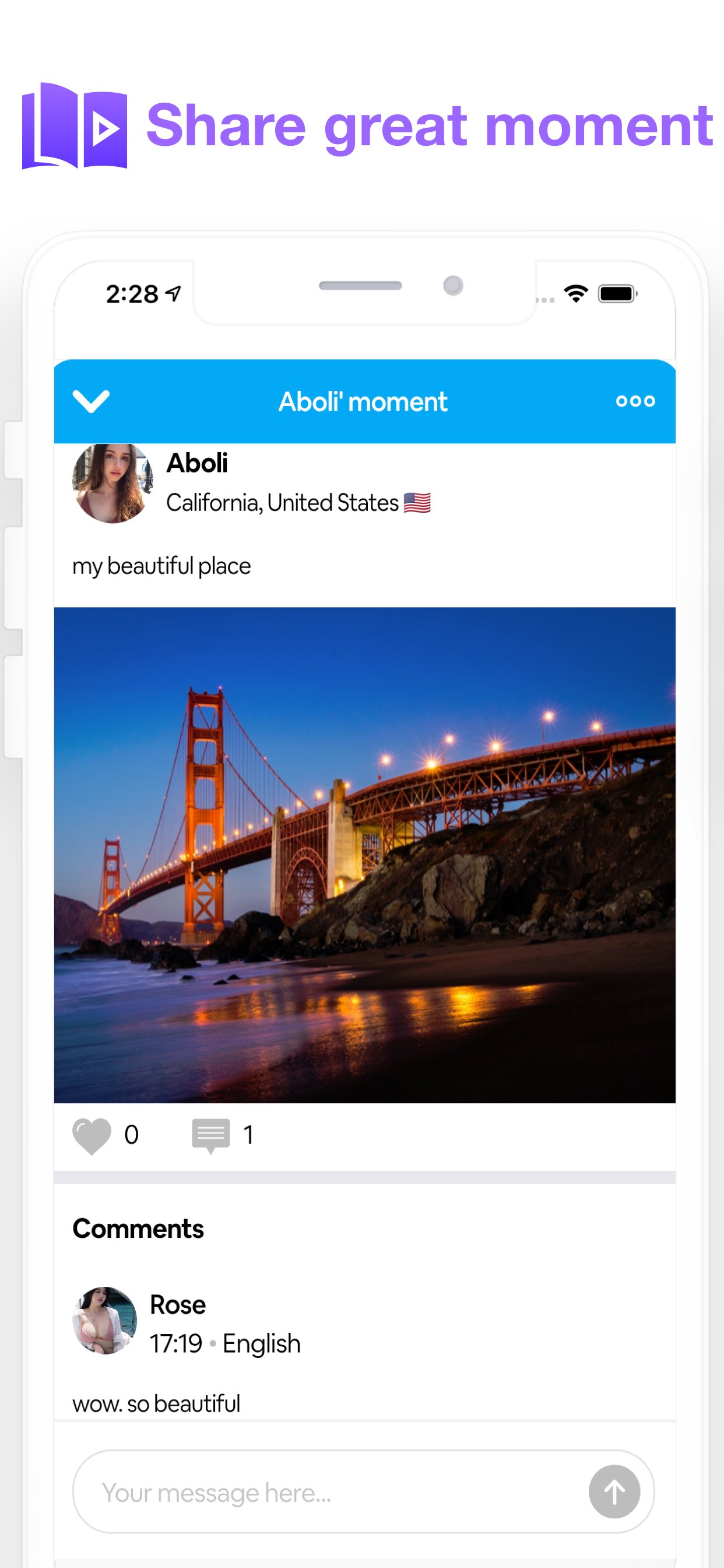Image resolution: width=724 pixels, height=1568 pixels.
Task: Open the Golden Gate Bridge photo
Action: (x=364, y=855)
